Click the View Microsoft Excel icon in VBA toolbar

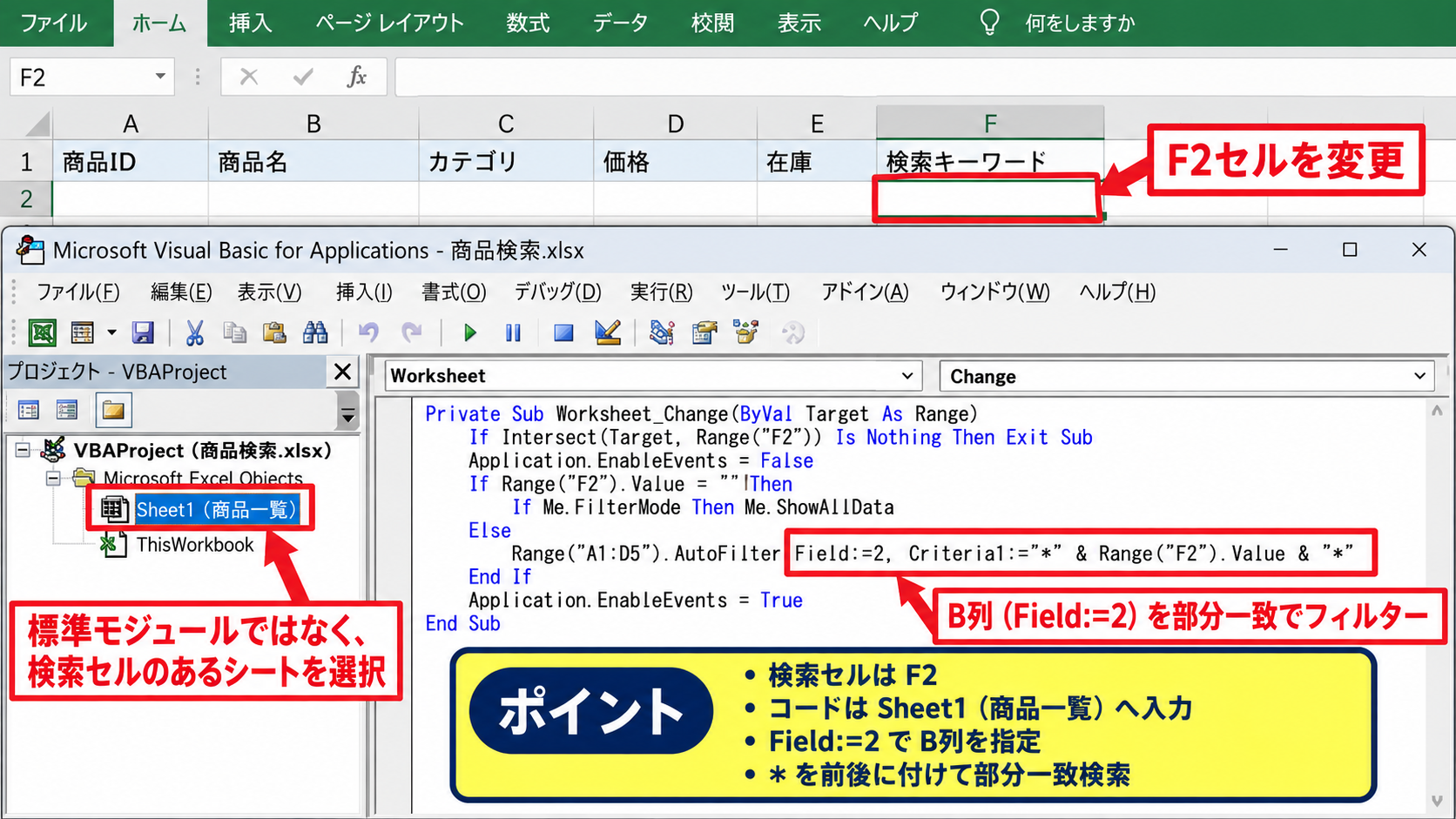[42, 332]
